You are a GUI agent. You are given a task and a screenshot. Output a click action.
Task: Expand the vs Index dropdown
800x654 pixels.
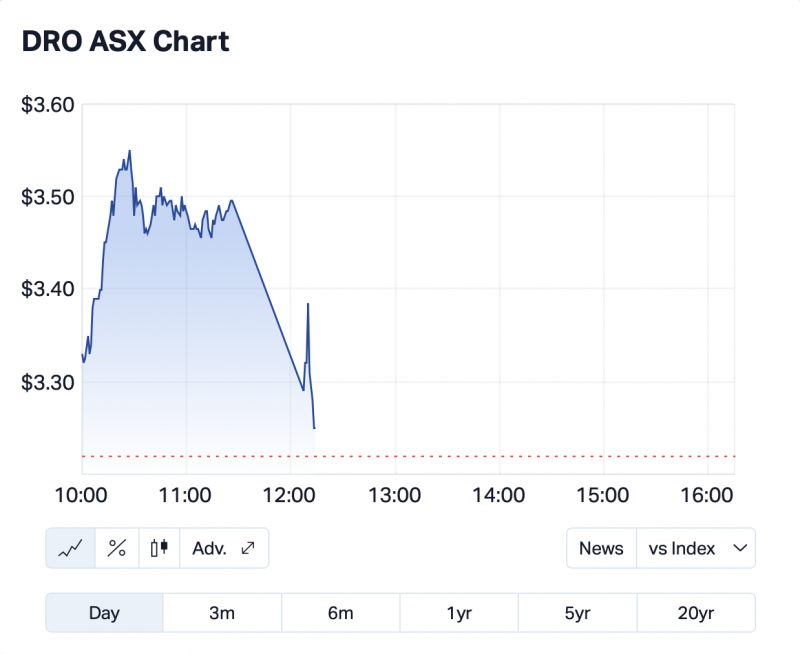[697, 548]
